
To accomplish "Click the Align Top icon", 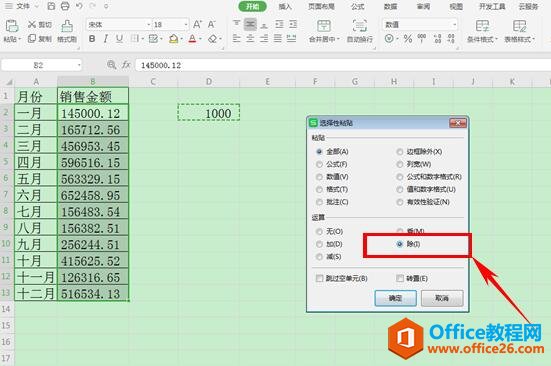I will pyautogui.click(x=236, y=24).
